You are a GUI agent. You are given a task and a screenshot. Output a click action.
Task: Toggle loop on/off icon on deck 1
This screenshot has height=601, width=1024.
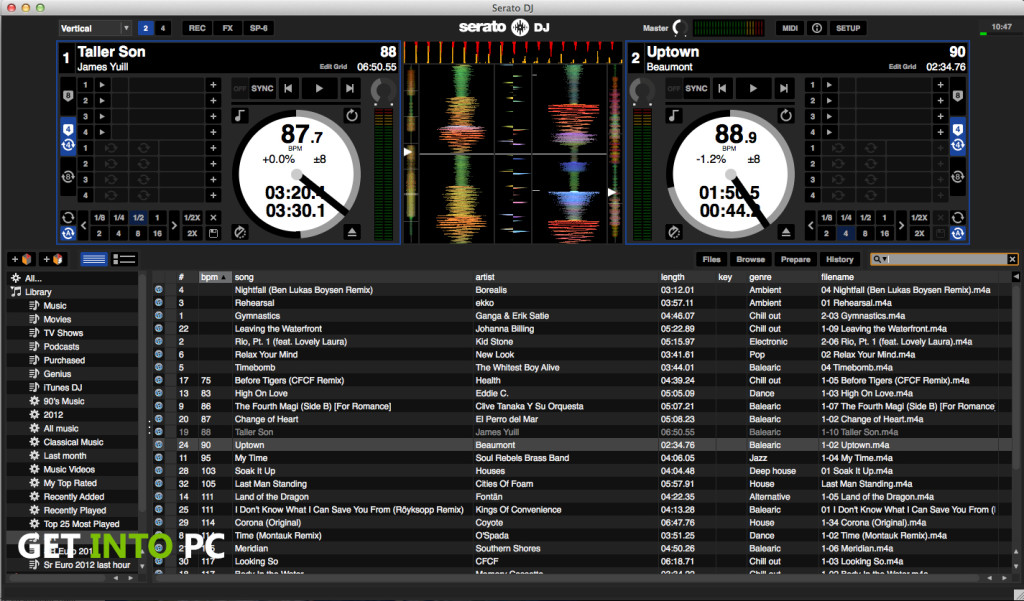tap(67, 218)
